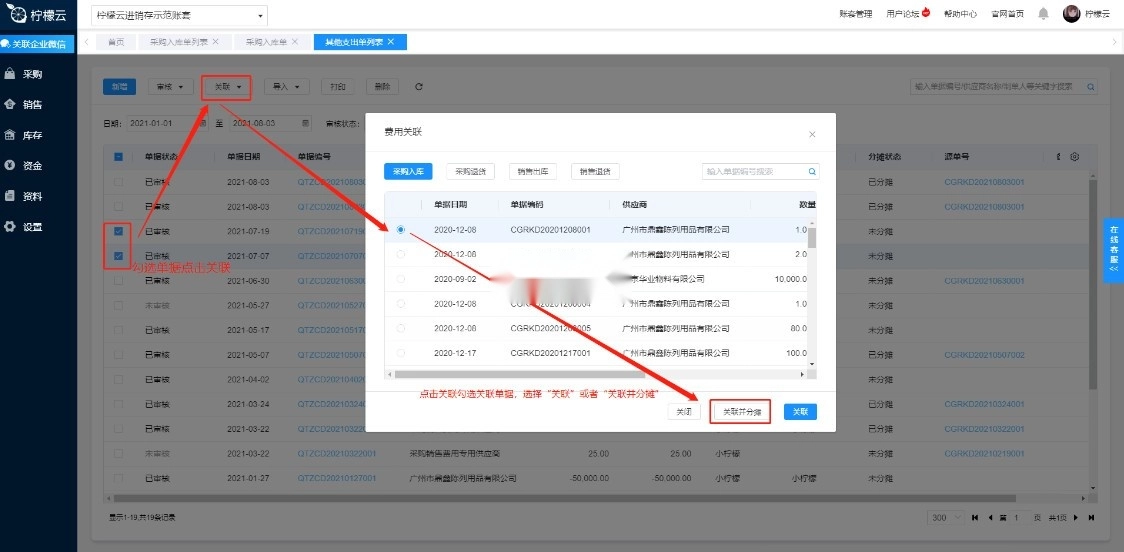Expand the 关联 dropdown button
1124x552 pixels.
226,87
